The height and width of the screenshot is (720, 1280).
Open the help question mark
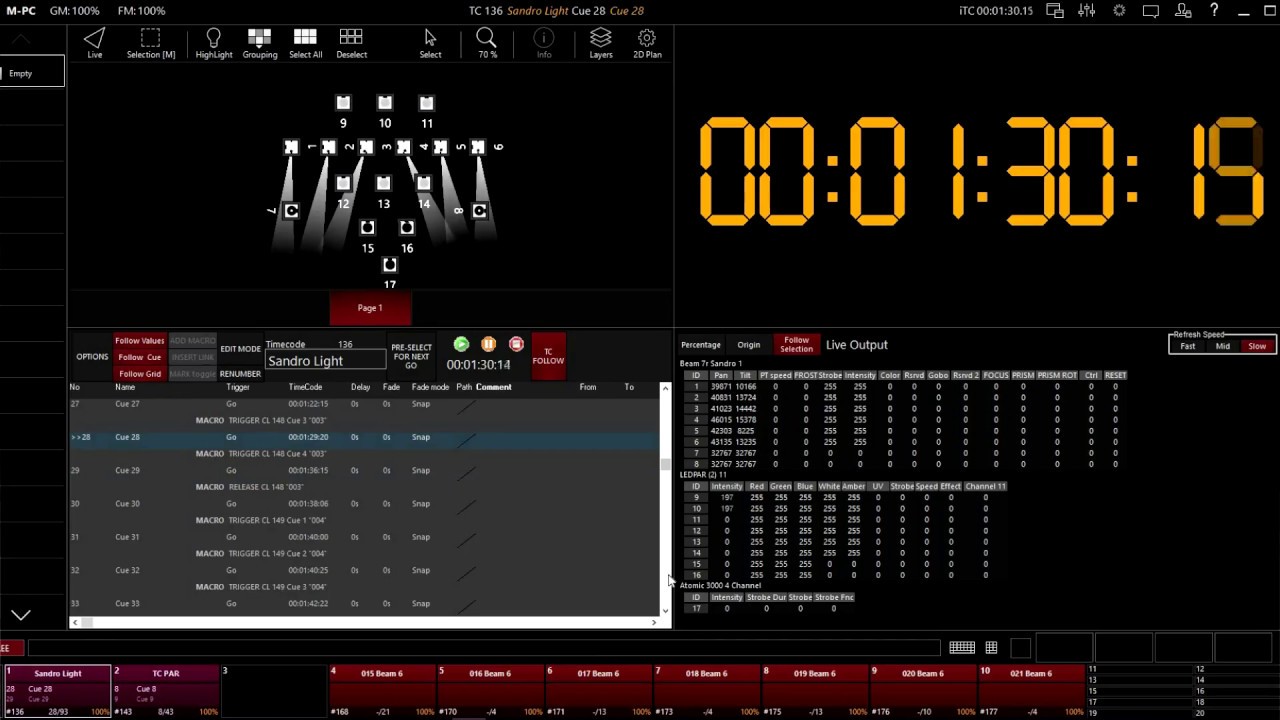point(1214,11)
